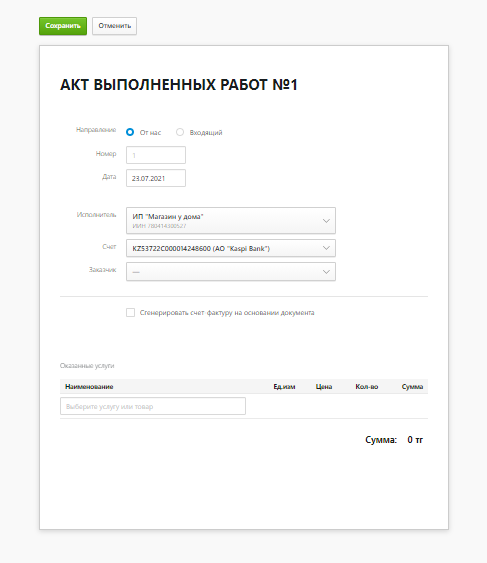Select the Входящий radio button
Image resolution: width=487 pixels, height=563 pixels.
click(180, 132)
